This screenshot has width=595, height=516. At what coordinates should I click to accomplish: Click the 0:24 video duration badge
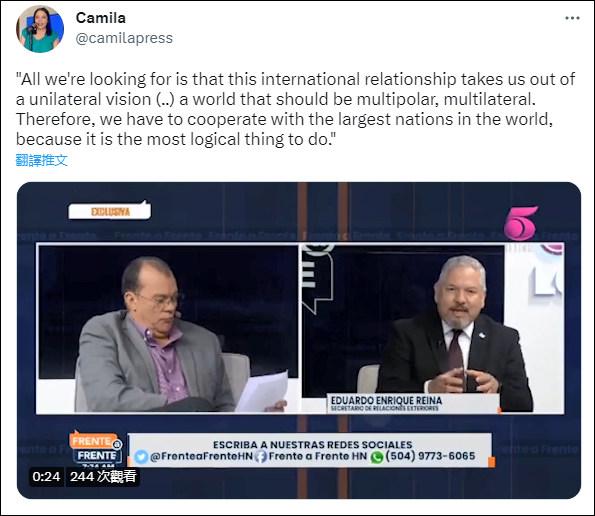(x=46, y=477)
